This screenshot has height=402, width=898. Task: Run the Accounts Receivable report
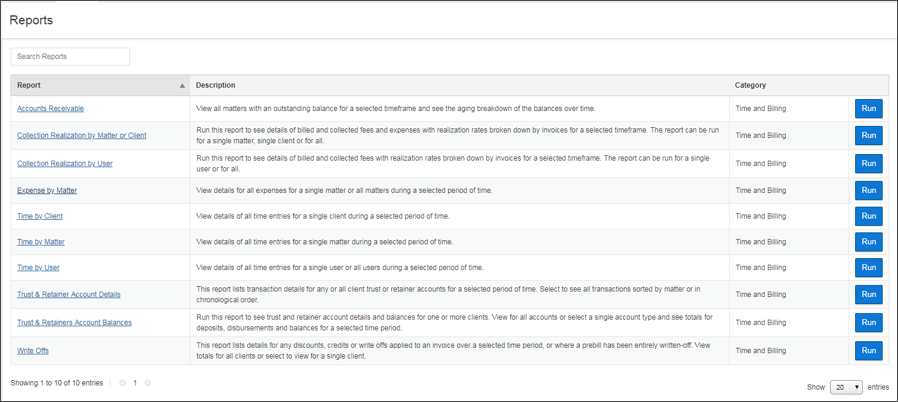868,109
